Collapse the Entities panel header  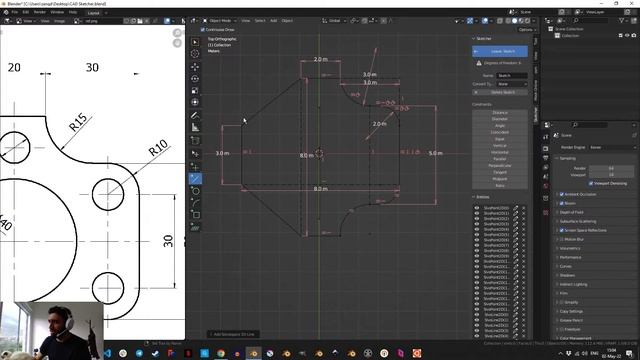tap(482, 197)
